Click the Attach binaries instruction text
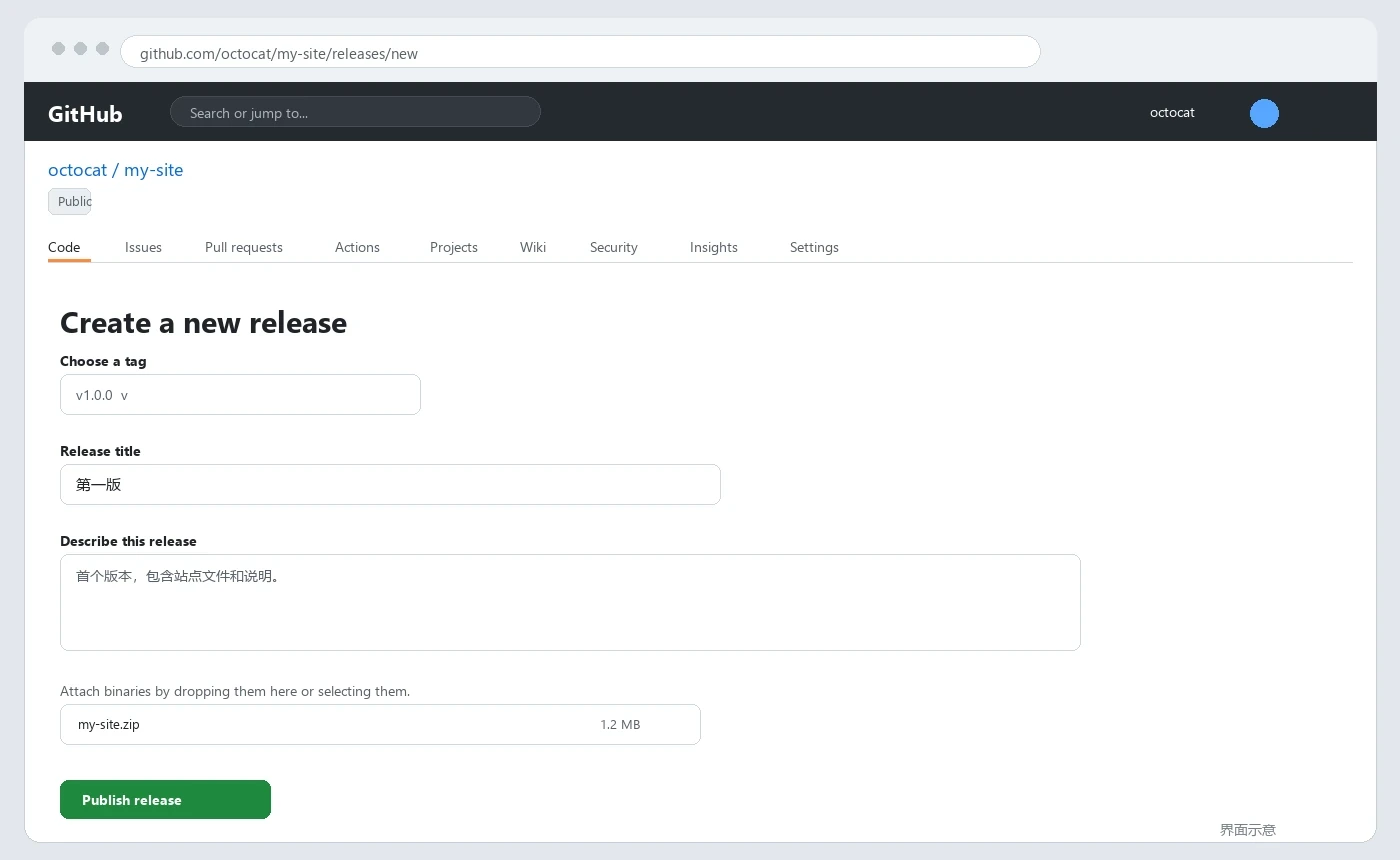 pyautogui.click(x=235, y=691)
